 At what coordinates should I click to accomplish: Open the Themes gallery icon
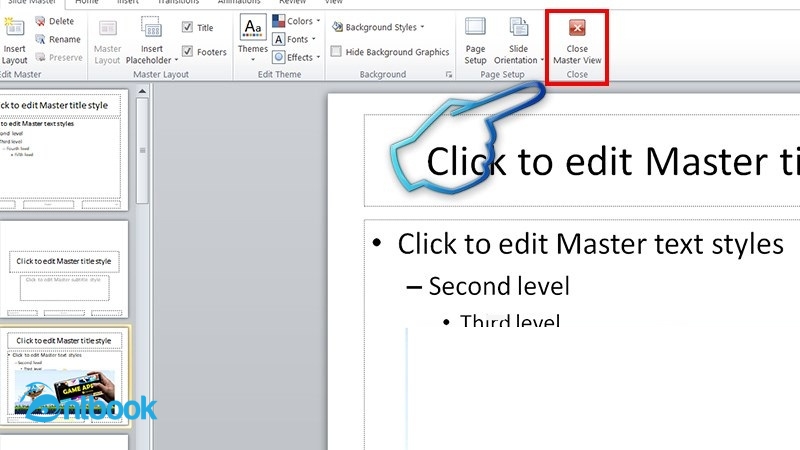click(253, 27)
